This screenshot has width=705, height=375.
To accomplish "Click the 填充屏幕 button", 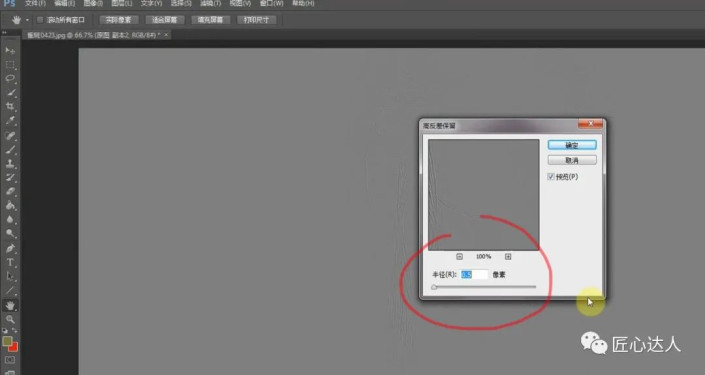I will [x=210, y=20].
